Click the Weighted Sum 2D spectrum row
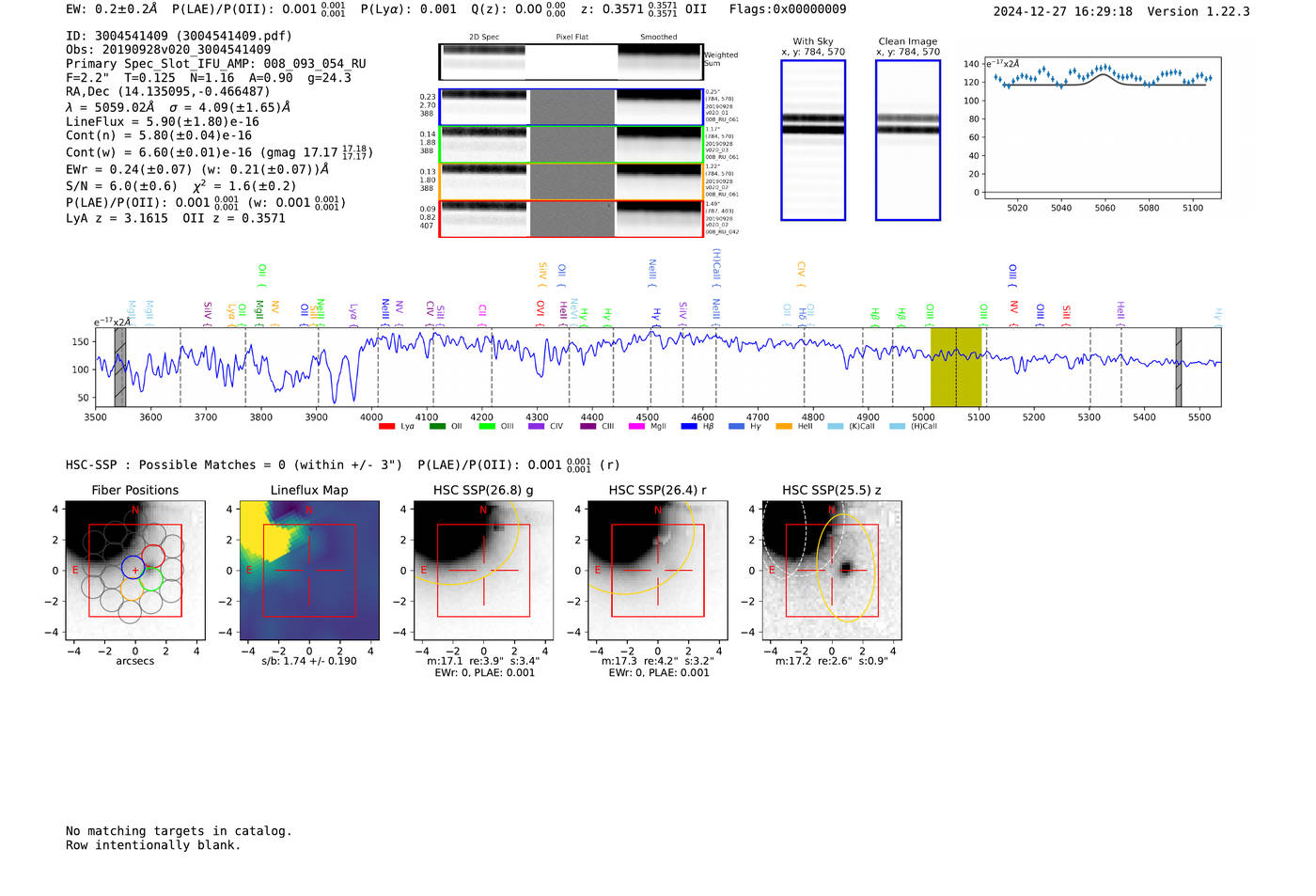1316x896 pixels. tap(571, 62)
